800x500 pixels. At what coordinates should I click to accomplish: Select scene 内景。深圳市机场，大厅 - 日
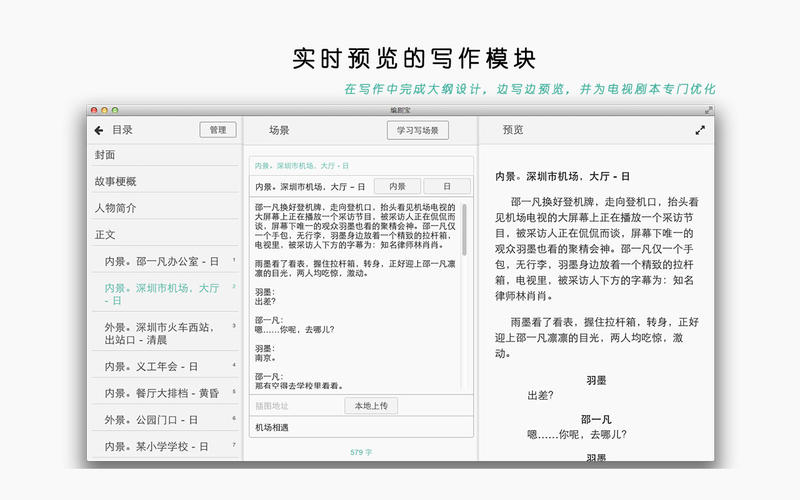click(x=164, y=294)
